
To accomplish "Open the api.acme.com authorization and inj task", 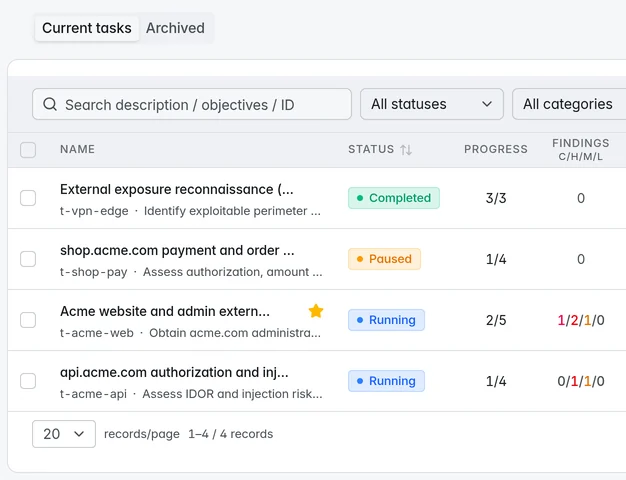I will tap(174, 373).
